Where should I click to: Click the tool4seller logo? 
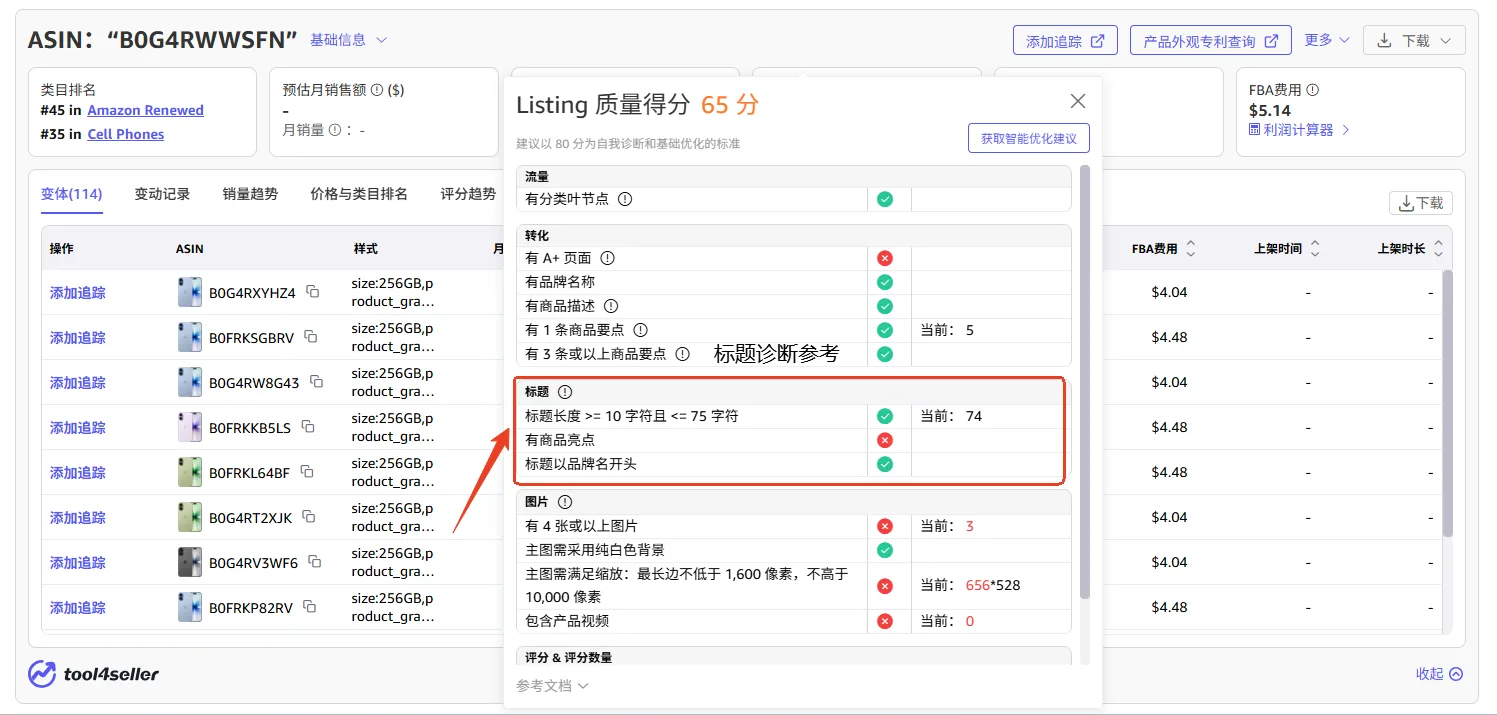click(x=94, y=674)
